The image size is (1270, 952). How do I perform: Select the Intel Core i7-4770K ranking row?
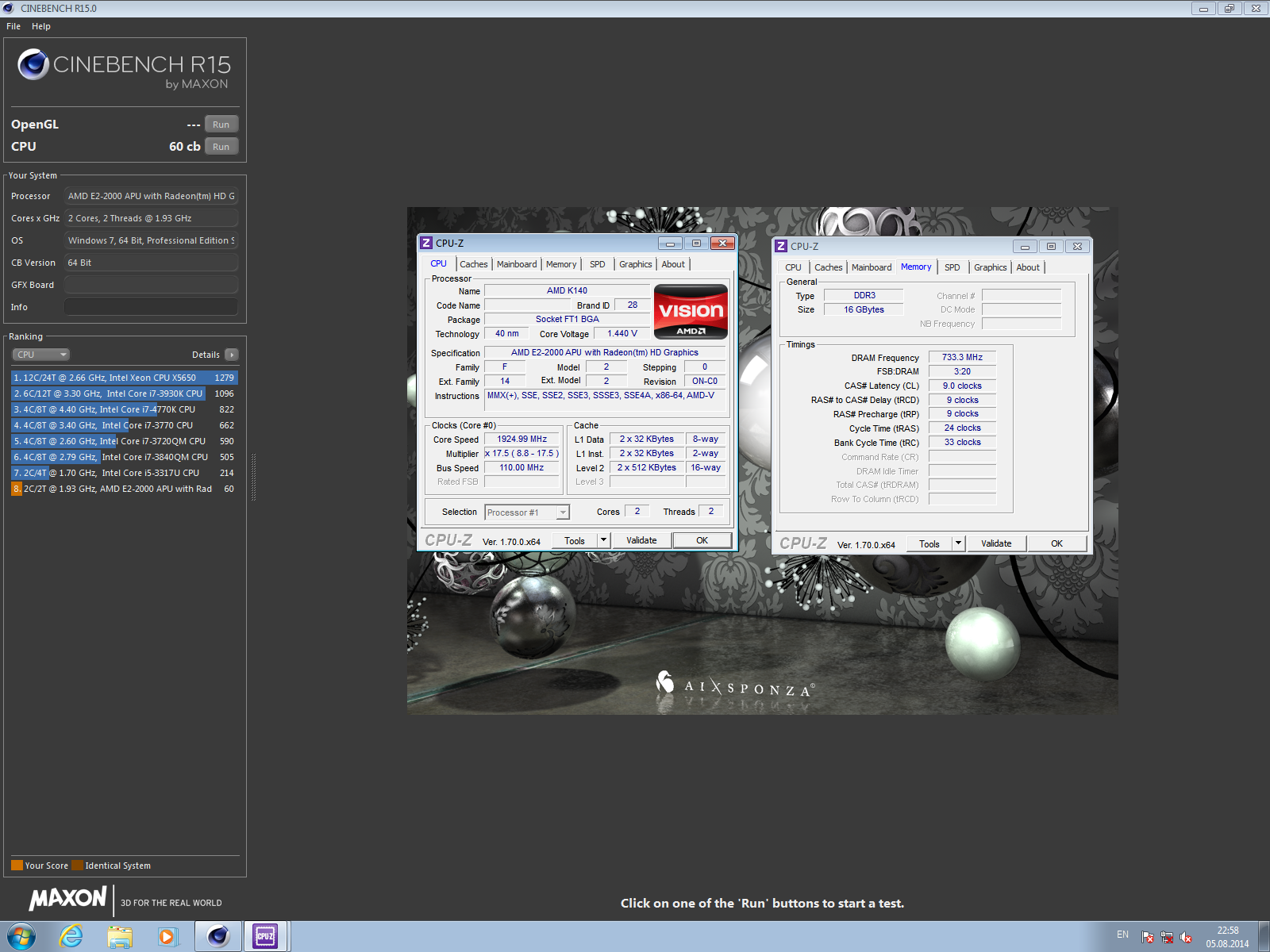pyautogui.click(x=125, y=409)
